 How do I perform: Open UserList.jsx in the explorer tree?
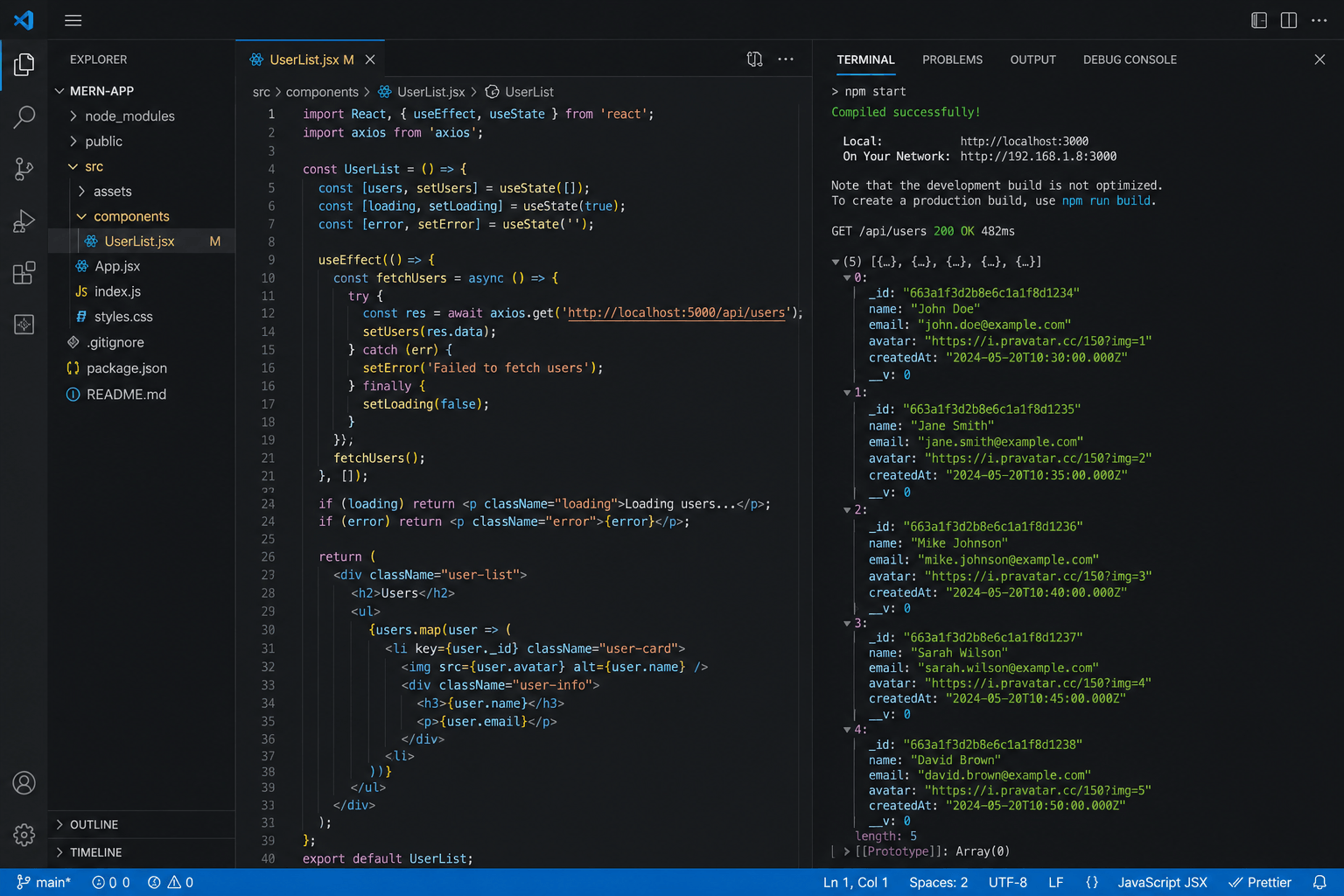point(142,241)
